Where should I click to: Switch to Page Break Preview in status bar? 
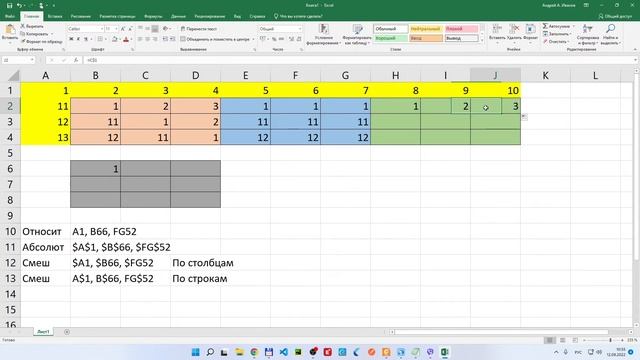click(575, 340)
